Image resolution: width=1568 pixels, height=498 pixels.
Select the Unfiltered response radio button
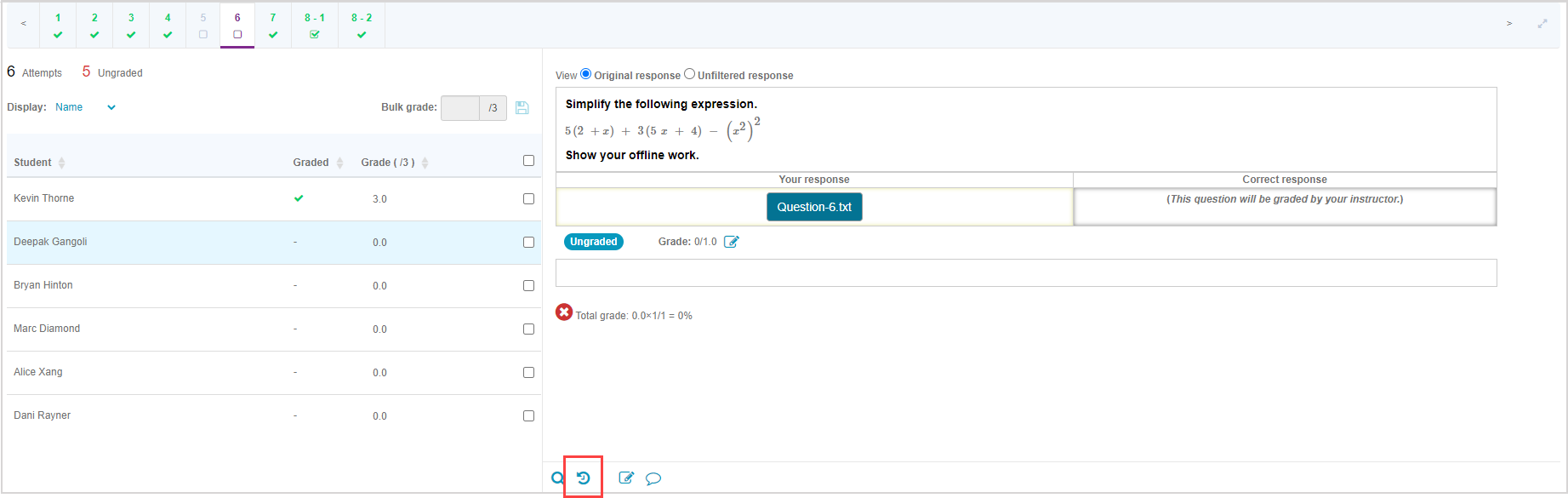pyautogui.click(x=690, y=74)
